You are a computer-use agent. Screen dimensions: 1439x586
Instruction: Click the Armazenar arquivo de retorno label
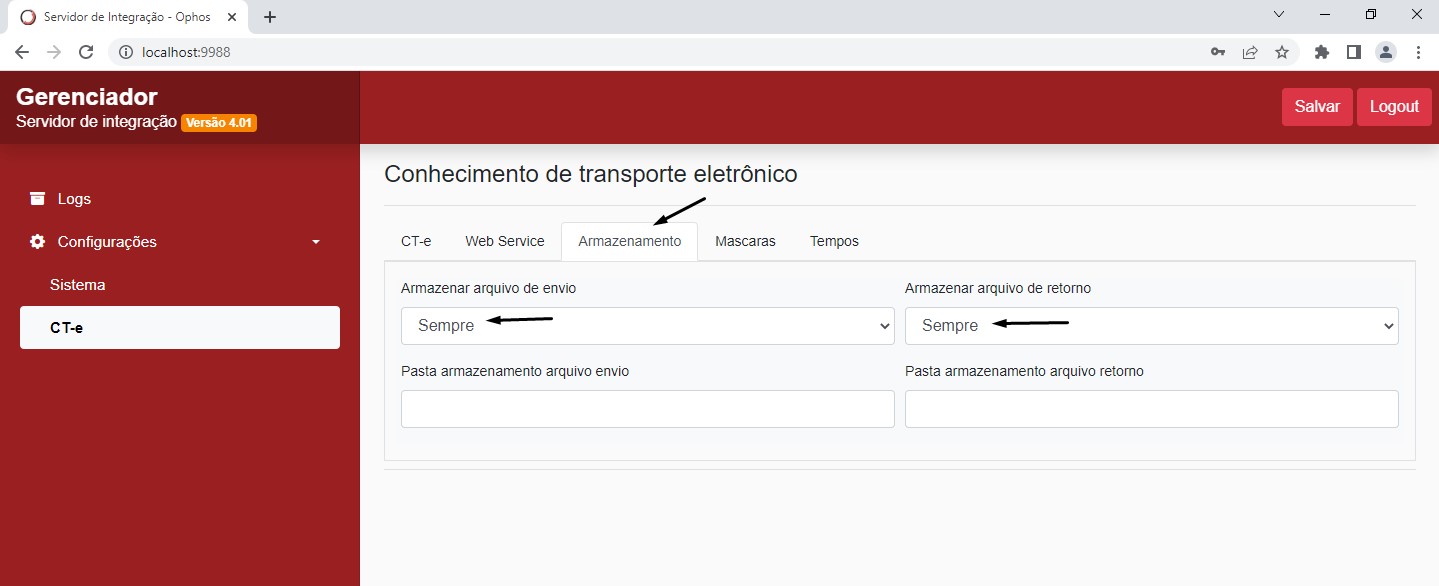tap(998, 288)
